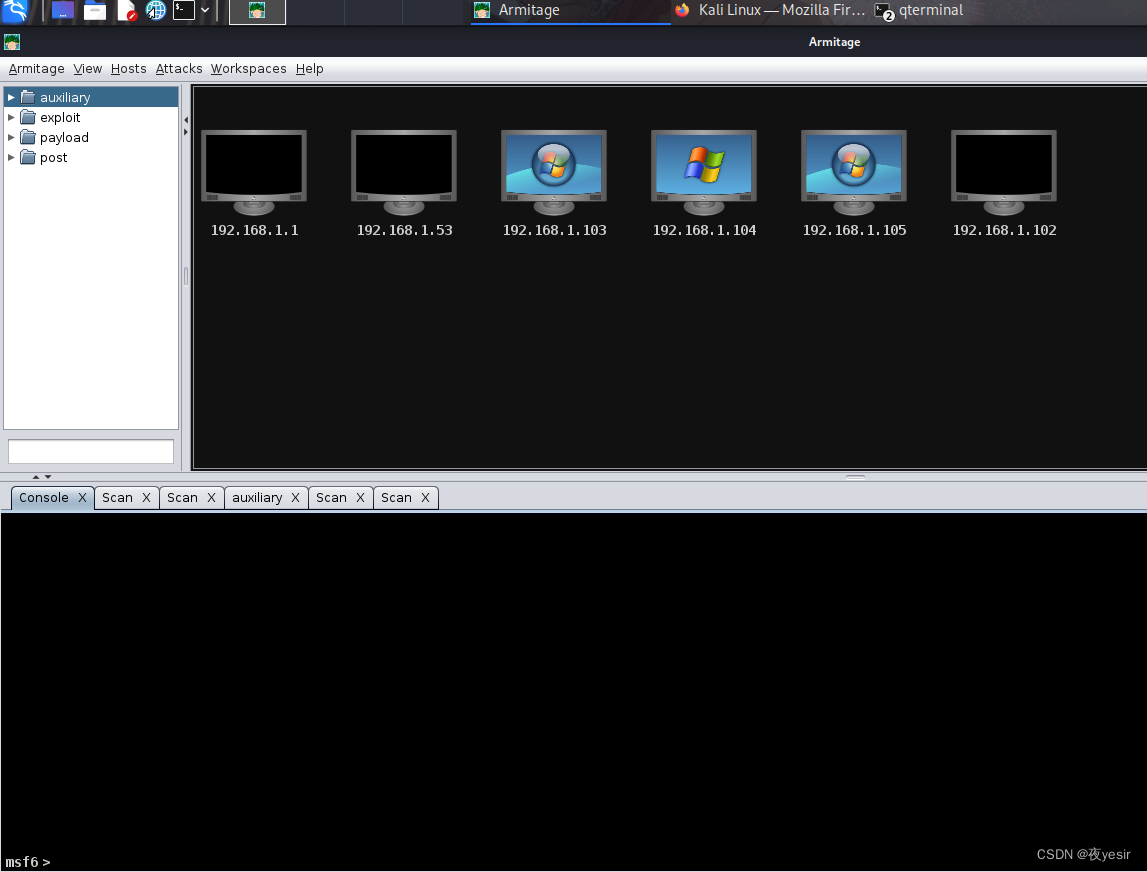Click the msf6 console prompt line
Image resolution: width=1147 pixels, height=872 pixels.
pos(28,862)
